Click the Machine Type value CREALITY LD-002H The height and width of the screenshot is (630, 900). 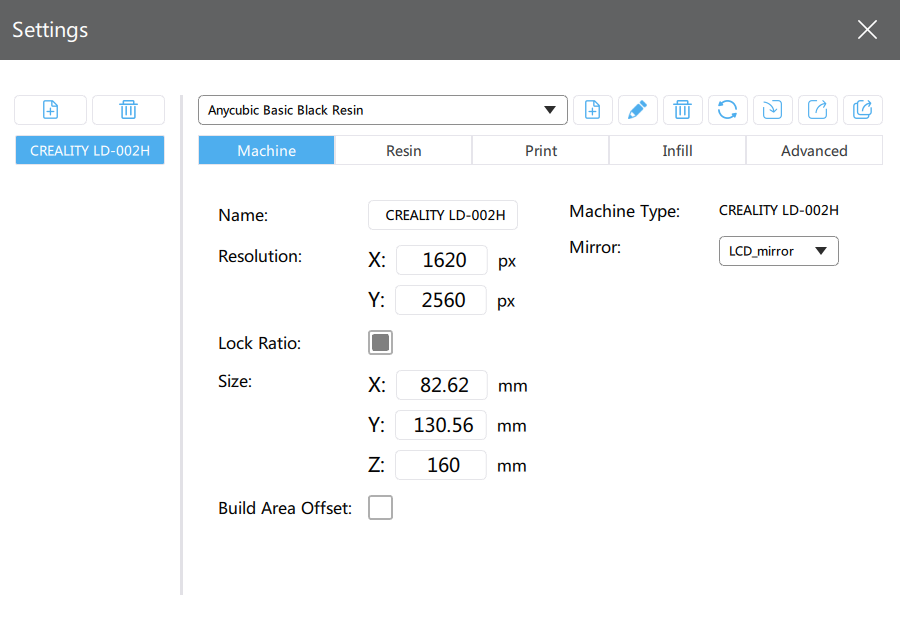[779, 211]
